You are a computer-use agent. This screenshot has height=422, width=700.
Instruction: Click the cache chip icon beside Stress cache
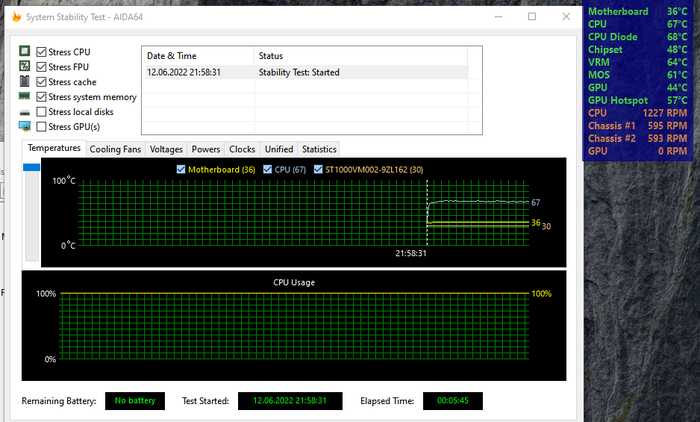tap(25, 81)
